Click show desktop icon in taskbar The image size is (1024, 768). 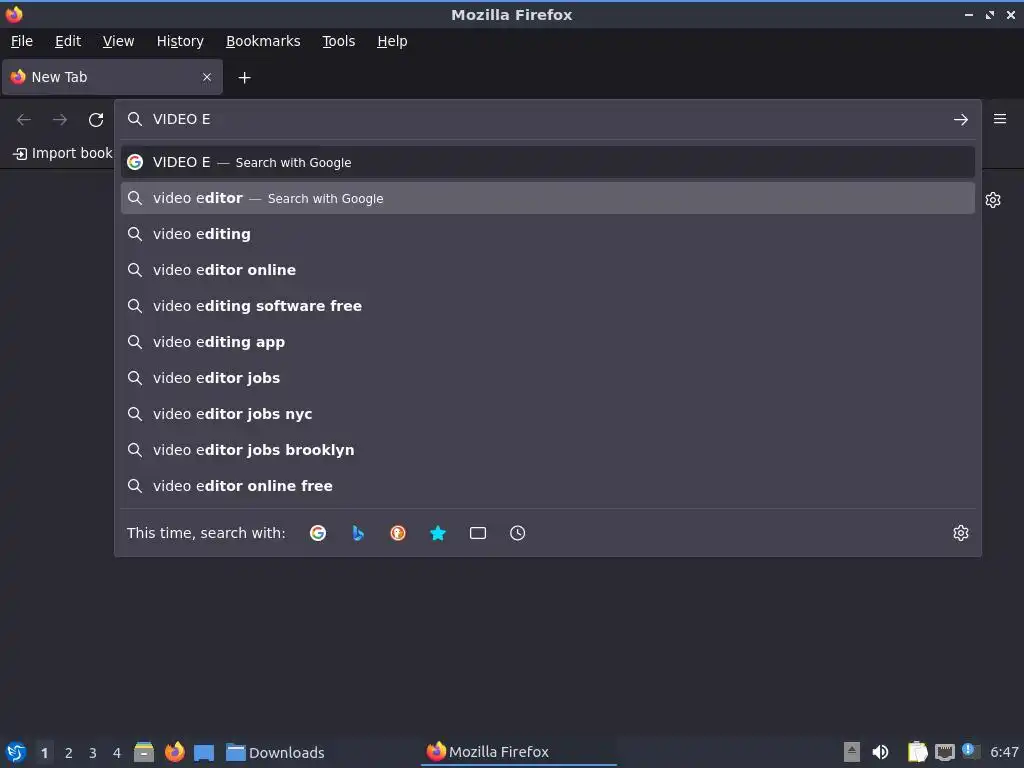coord(204,752)
